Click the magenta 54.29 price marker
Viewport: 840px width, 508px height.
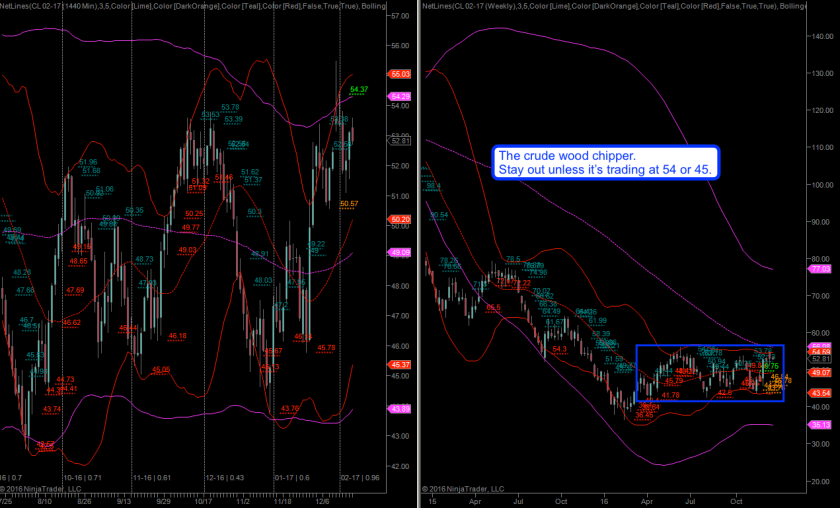401,97
